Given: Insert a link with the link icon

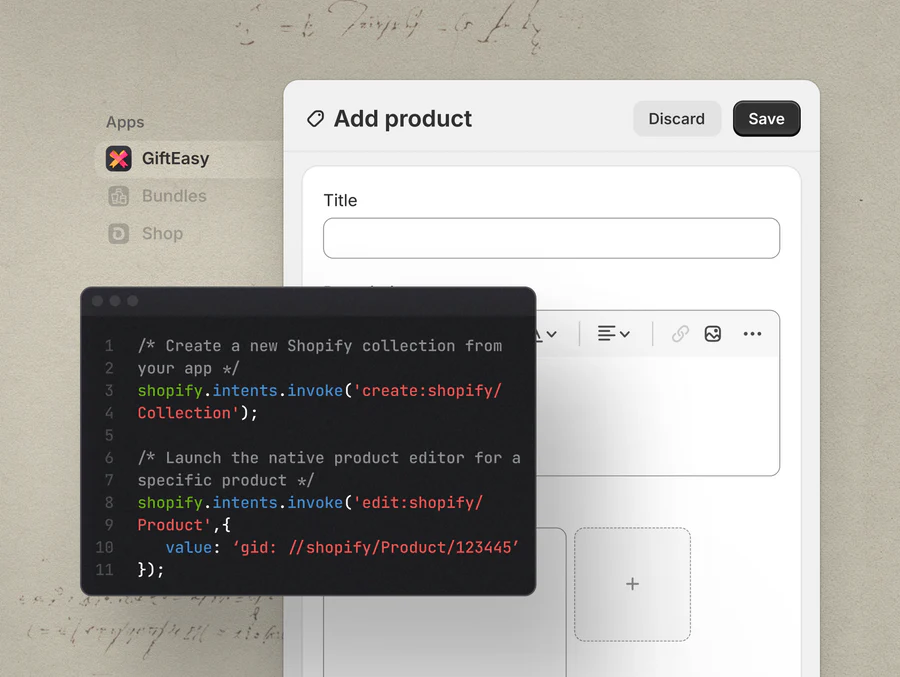Looking at the screenshot, I should pyautogui.click(x=680, y=334).
